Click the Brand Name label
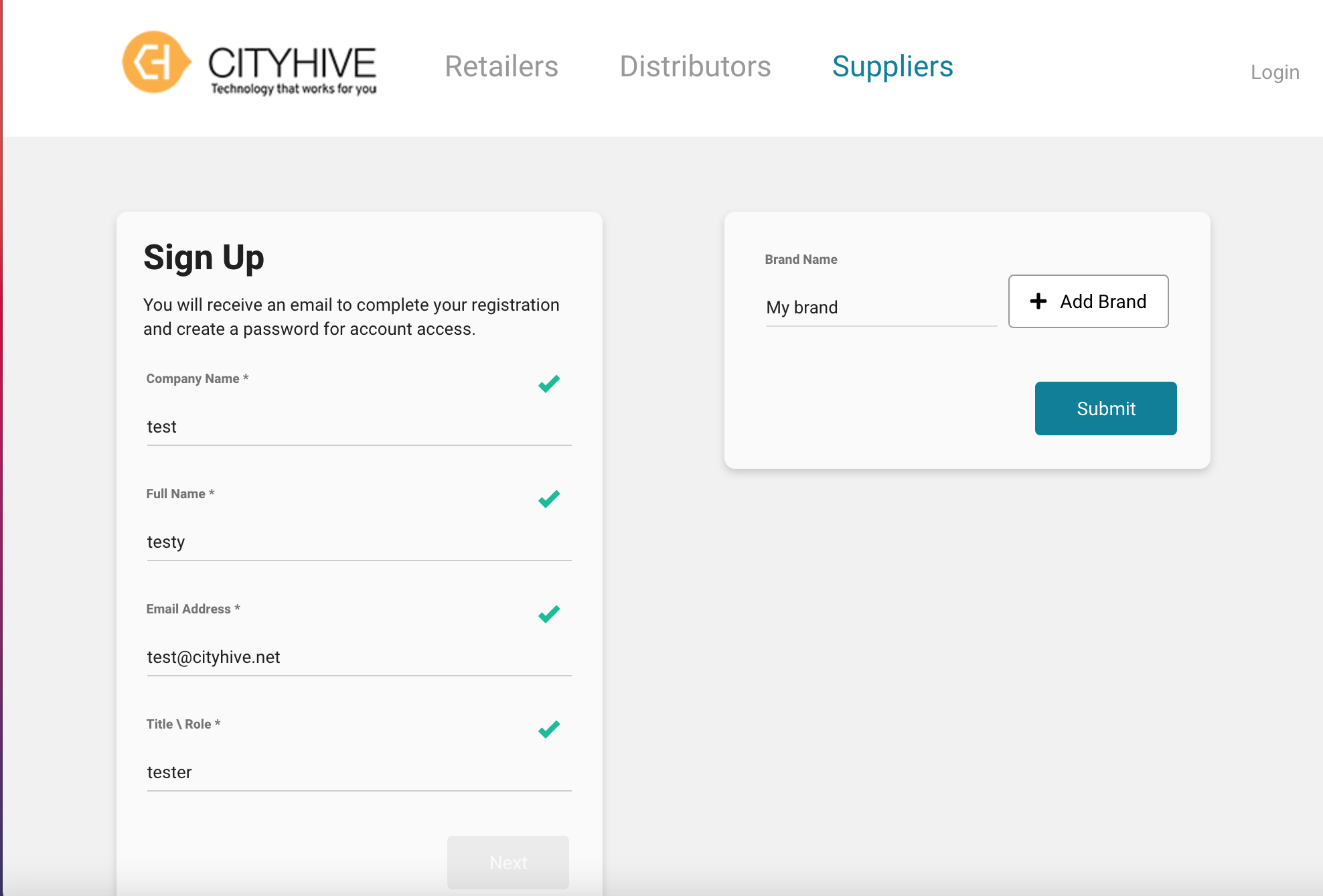Viewport: 1323px width, 896px height. click(x=801, y=259)
